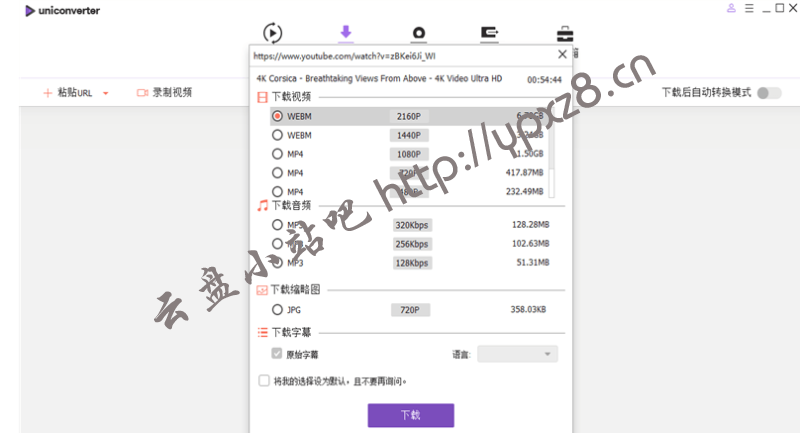The height and width of the screenshot is (433, 800).
Task: Expand the 粘贴URL dropdown arrow
Action: click(106, 93)
